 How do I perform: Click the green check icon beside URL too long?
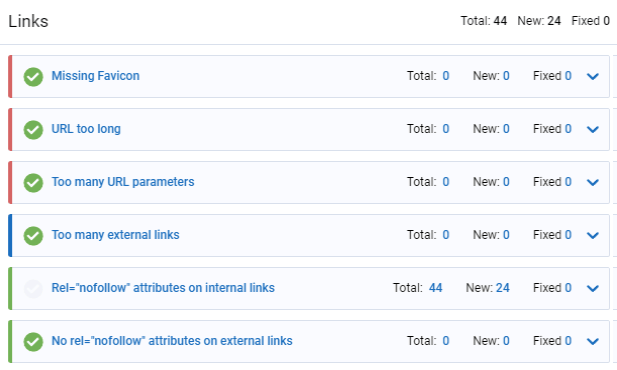[x=33, y=130]
